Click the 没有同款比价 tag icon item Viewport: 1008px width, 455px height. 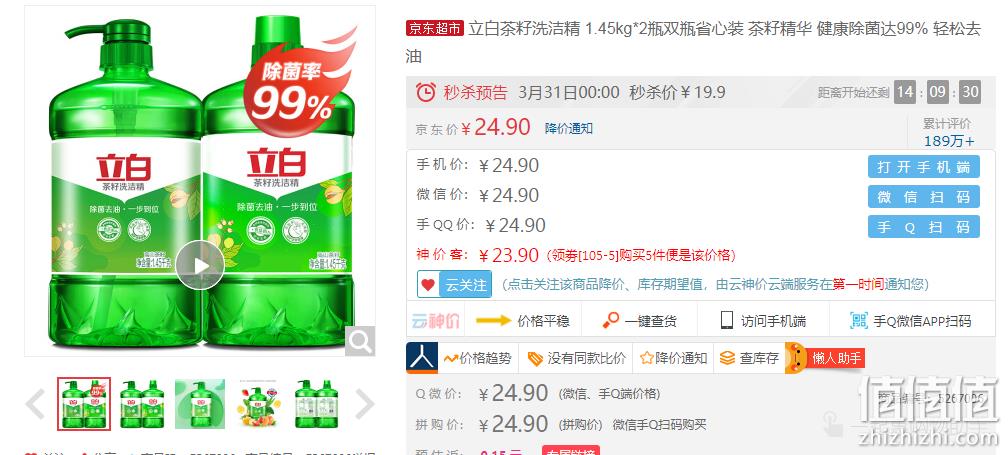pyautogui.click(x=576, y=358)
